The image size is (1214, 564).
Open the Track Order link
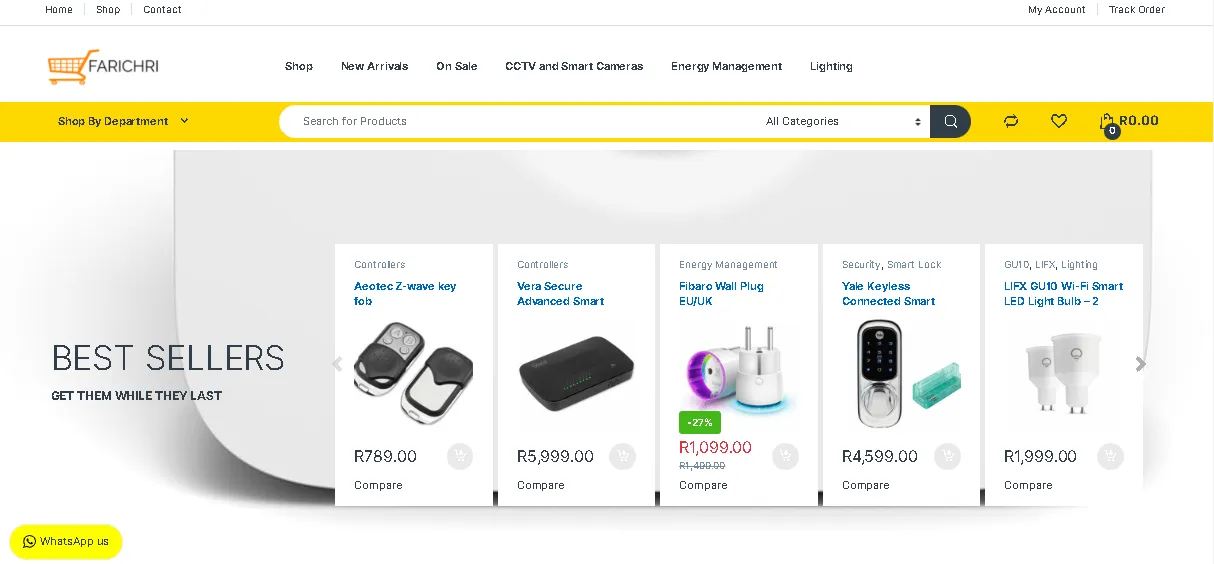coord(1136,10)
